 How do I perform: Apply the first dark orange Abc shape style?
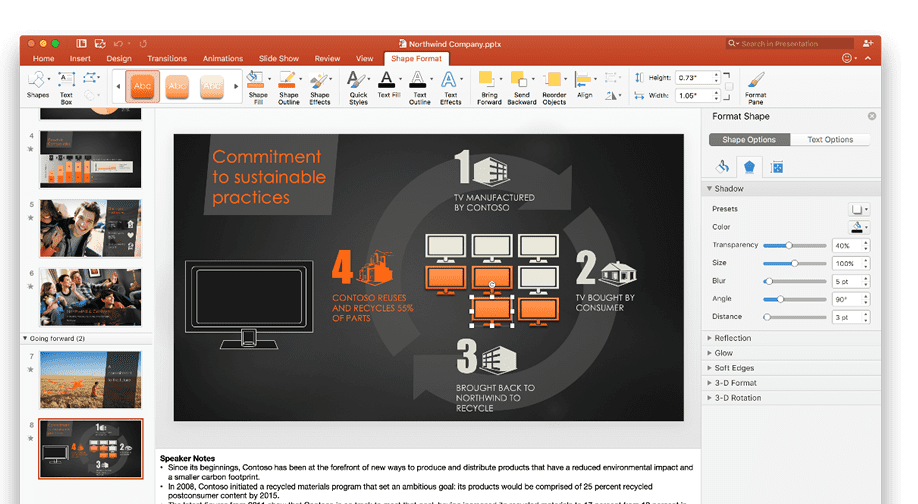[142, 87]
